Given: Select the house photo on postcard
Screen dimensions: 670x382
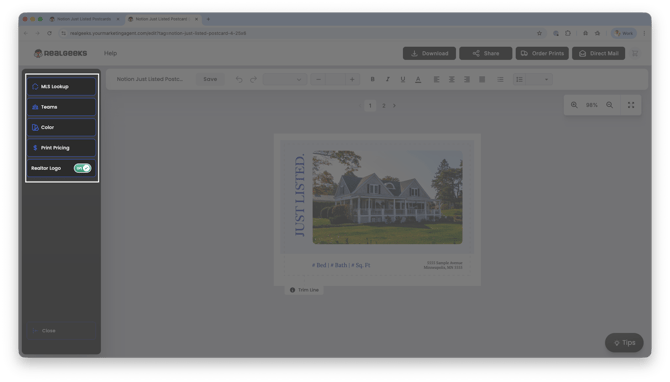Looking at the screenshot, I should (387, 197).
